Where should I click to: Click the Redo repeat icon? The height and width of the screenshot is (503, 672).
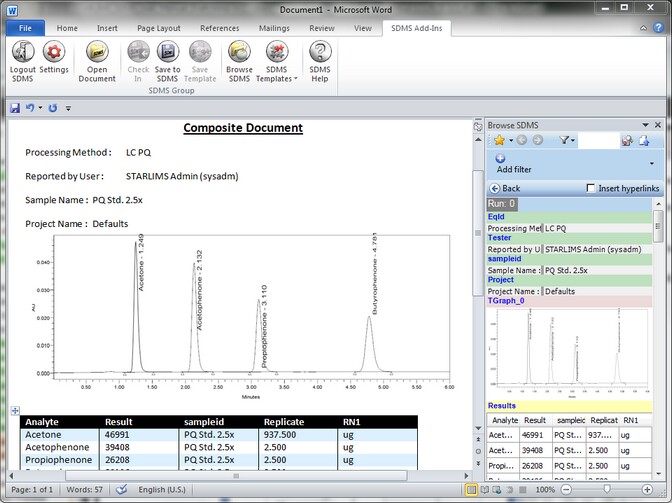[x=53, y=108]
